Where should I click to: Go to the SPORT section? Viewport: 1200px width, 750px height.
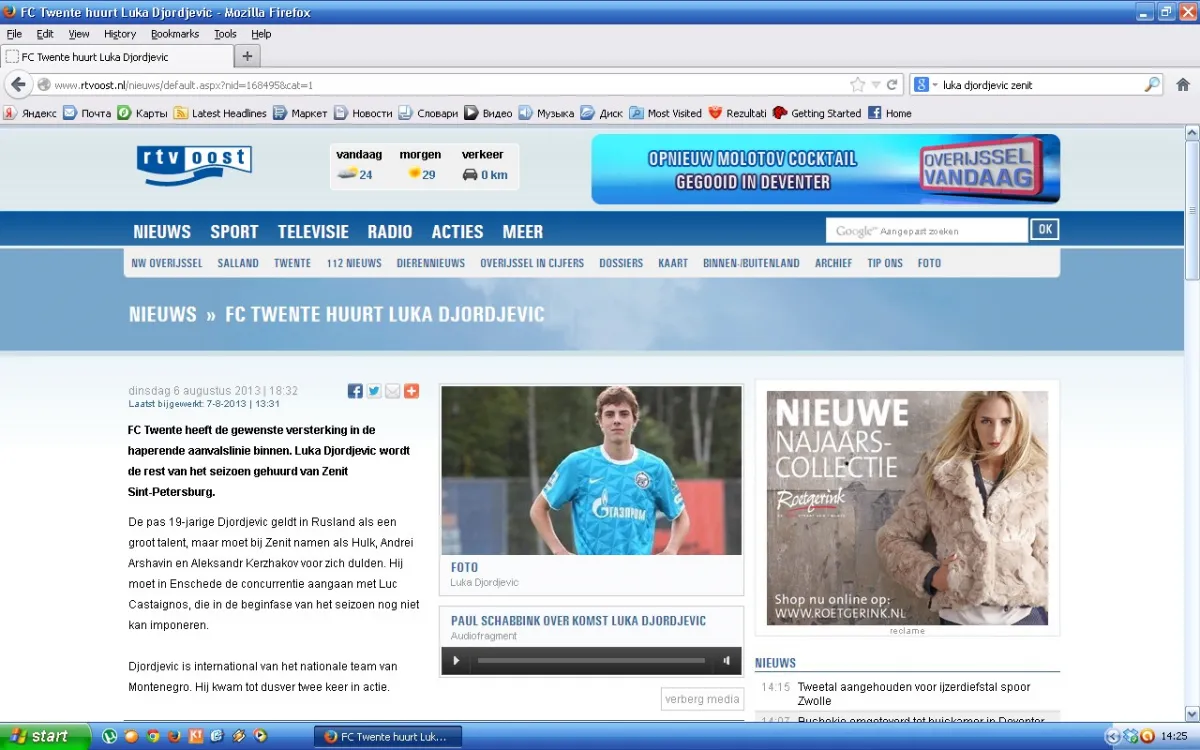pos(234,232)
